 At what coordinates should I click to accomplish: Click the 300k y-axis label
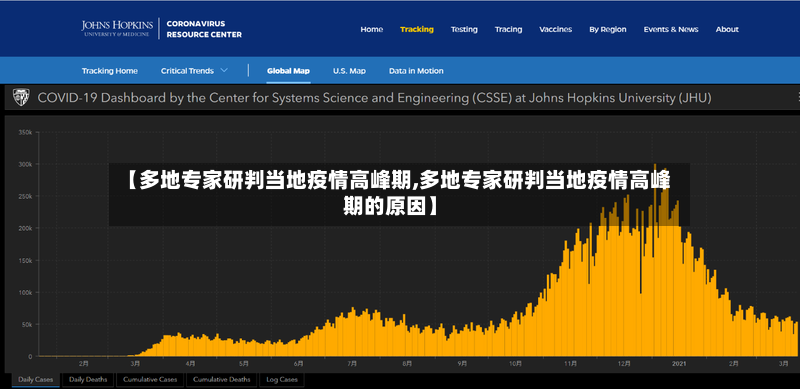pos(26,164)
